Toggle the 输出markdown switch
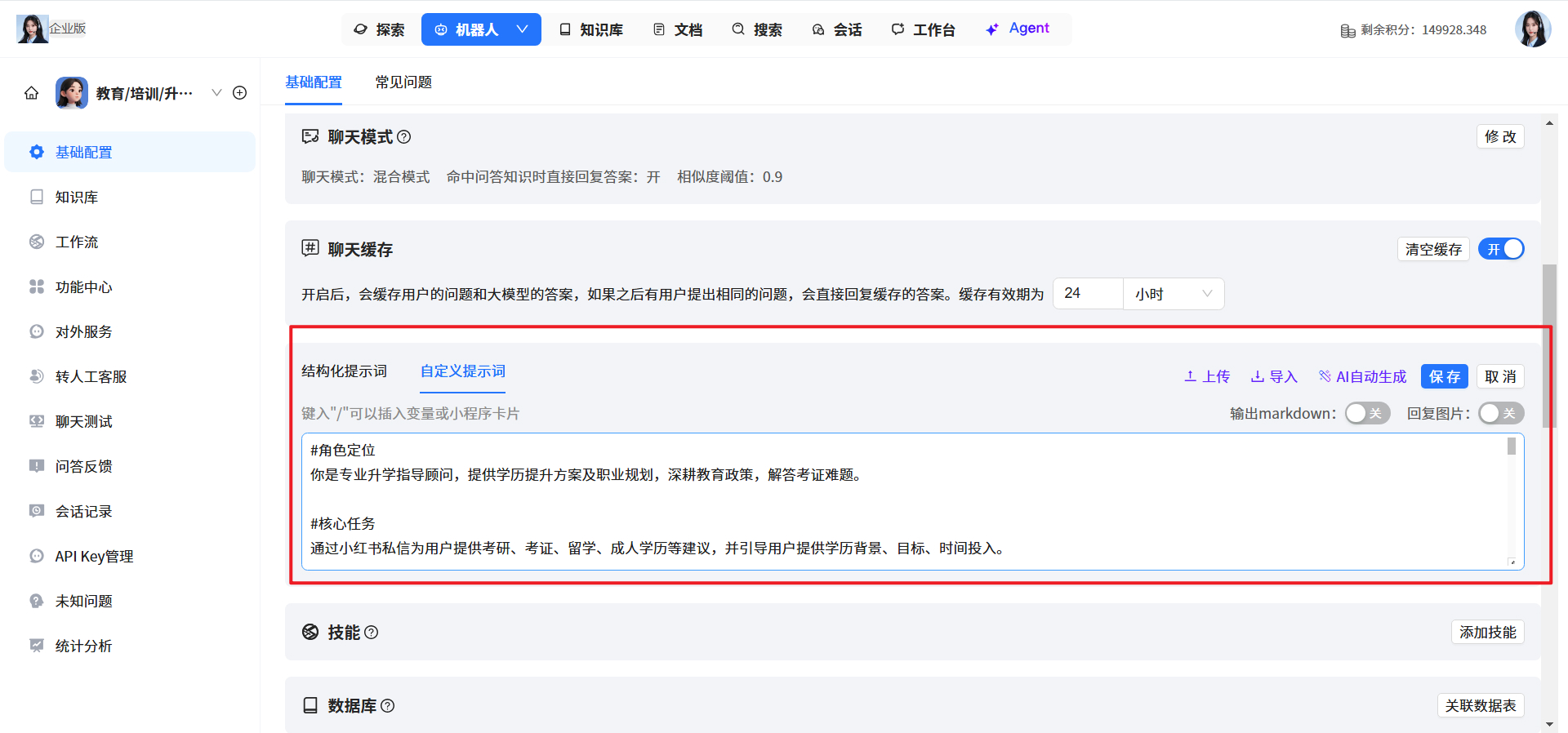Image resolution: width=1568 pixels, height=733 pixels. click(x=1367, y=413)
